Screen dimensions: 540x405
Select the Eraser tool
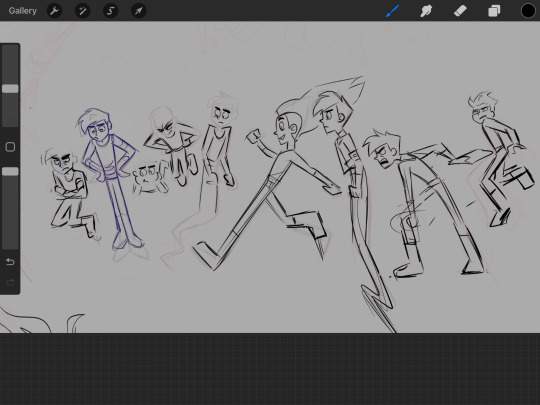(x=460, y=11)
